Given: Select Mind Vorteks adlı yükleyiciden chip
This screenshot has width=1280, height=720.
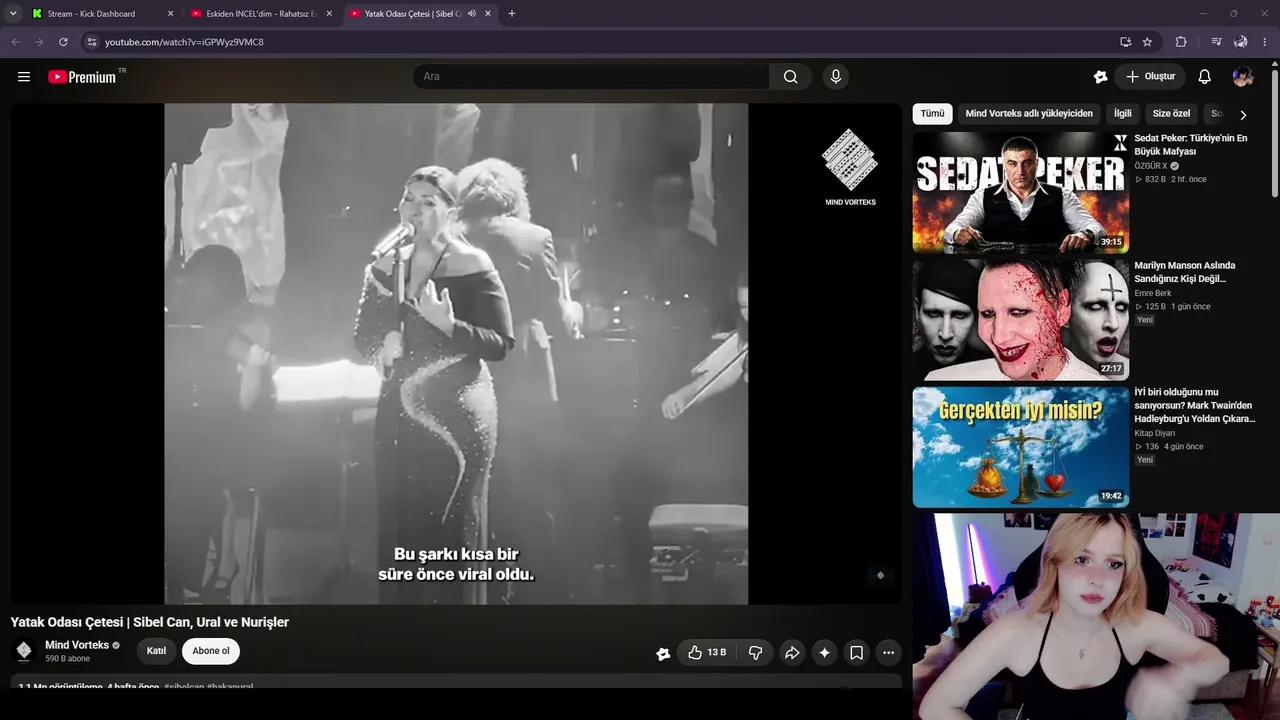Looking at the screenshot, I should coord(1029,114).
